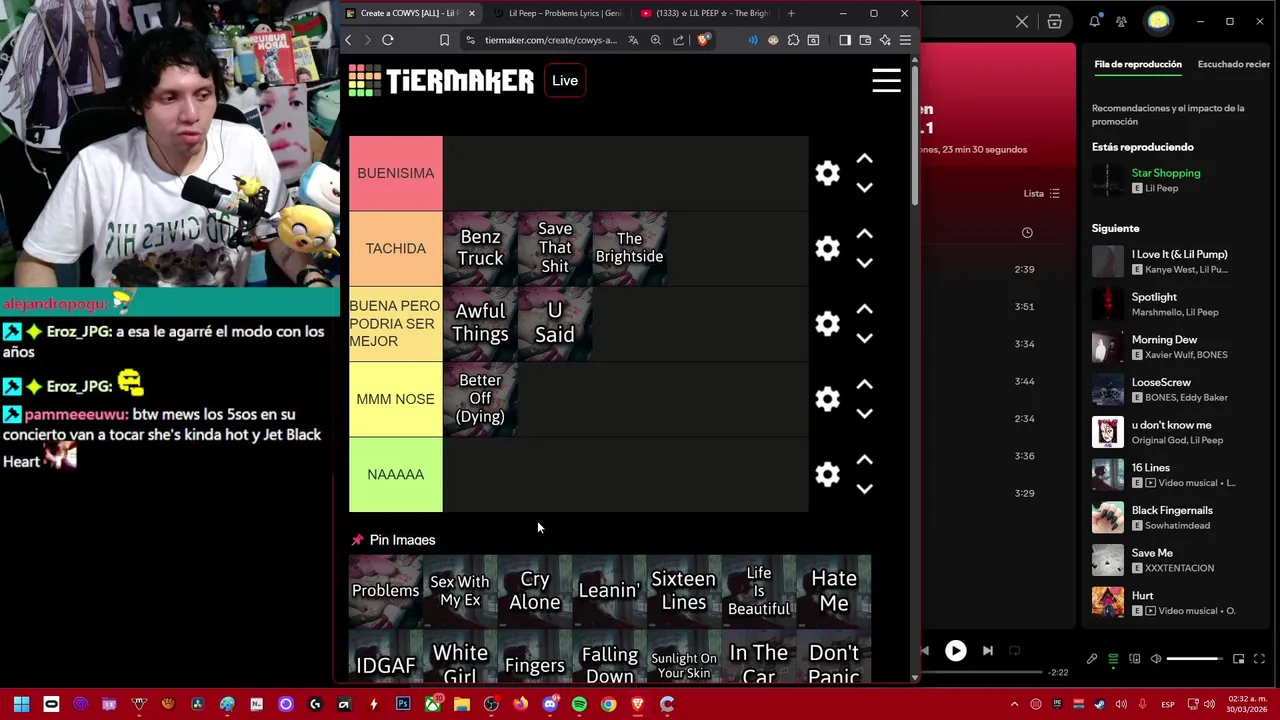Open settings gear for TACHIDA tier
1280x720 pixels.
tap(827, 248)
